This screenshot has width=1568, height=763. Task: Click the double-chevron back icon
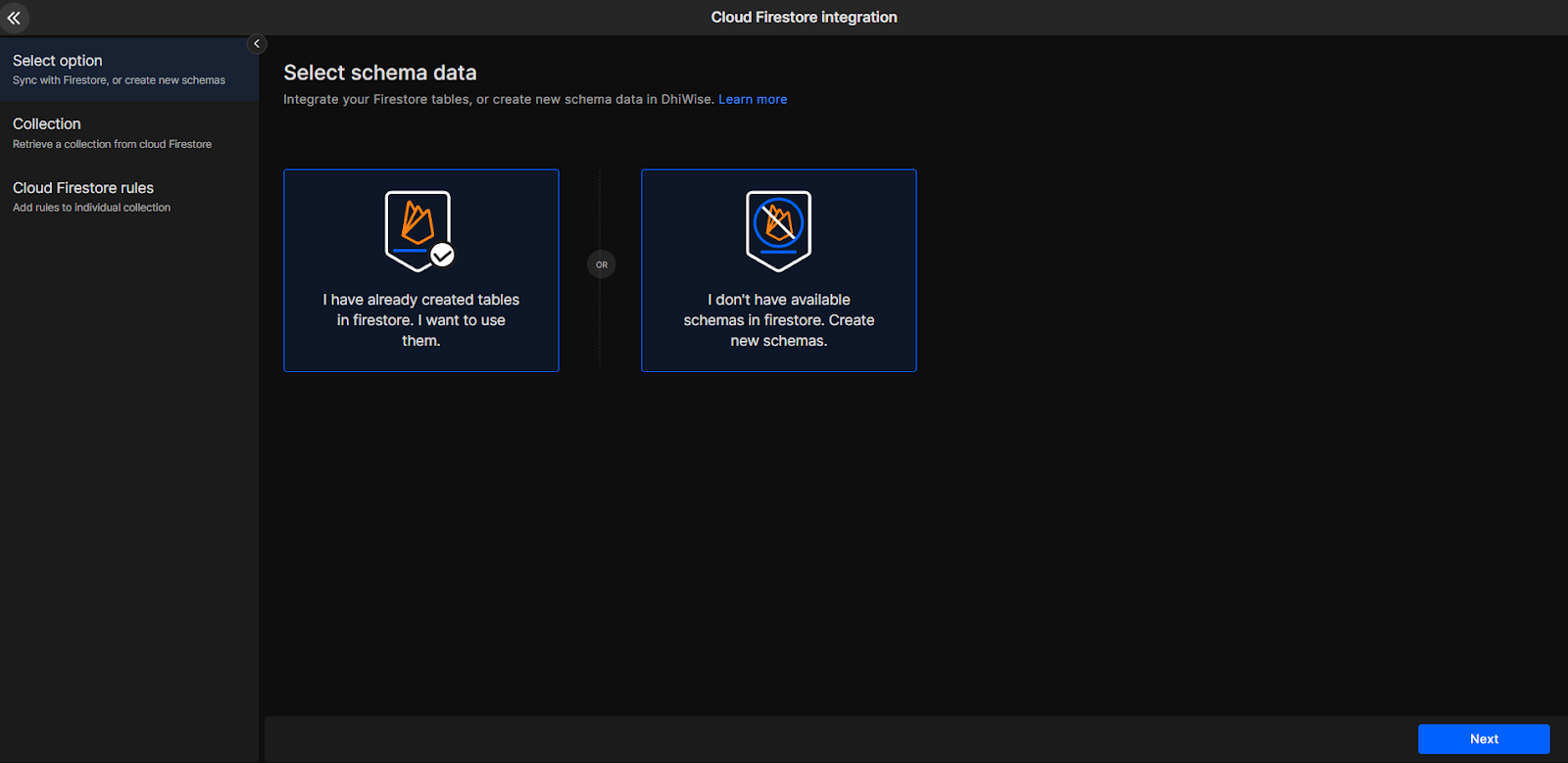tap(14, 18)
